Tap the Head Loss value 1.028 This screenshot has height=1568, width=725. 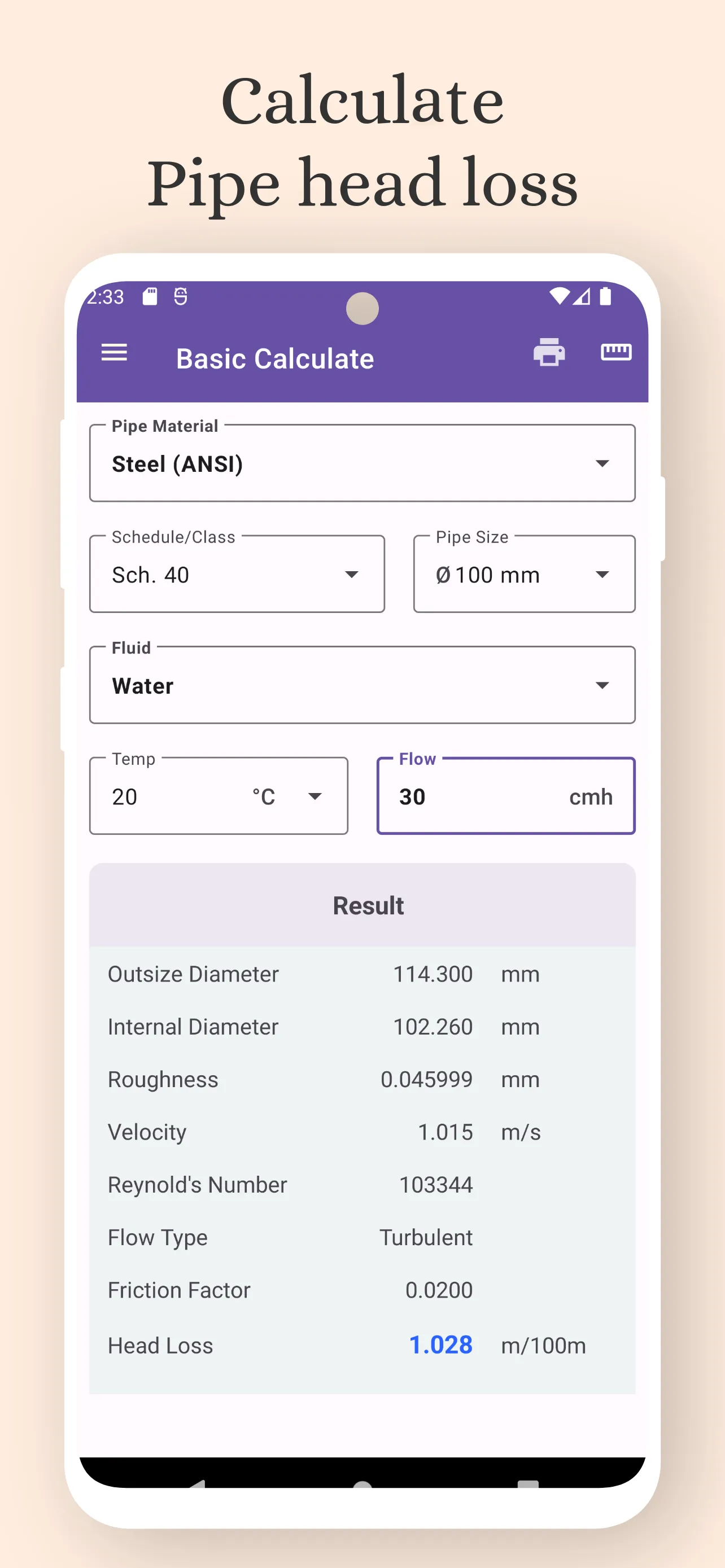441,1344
